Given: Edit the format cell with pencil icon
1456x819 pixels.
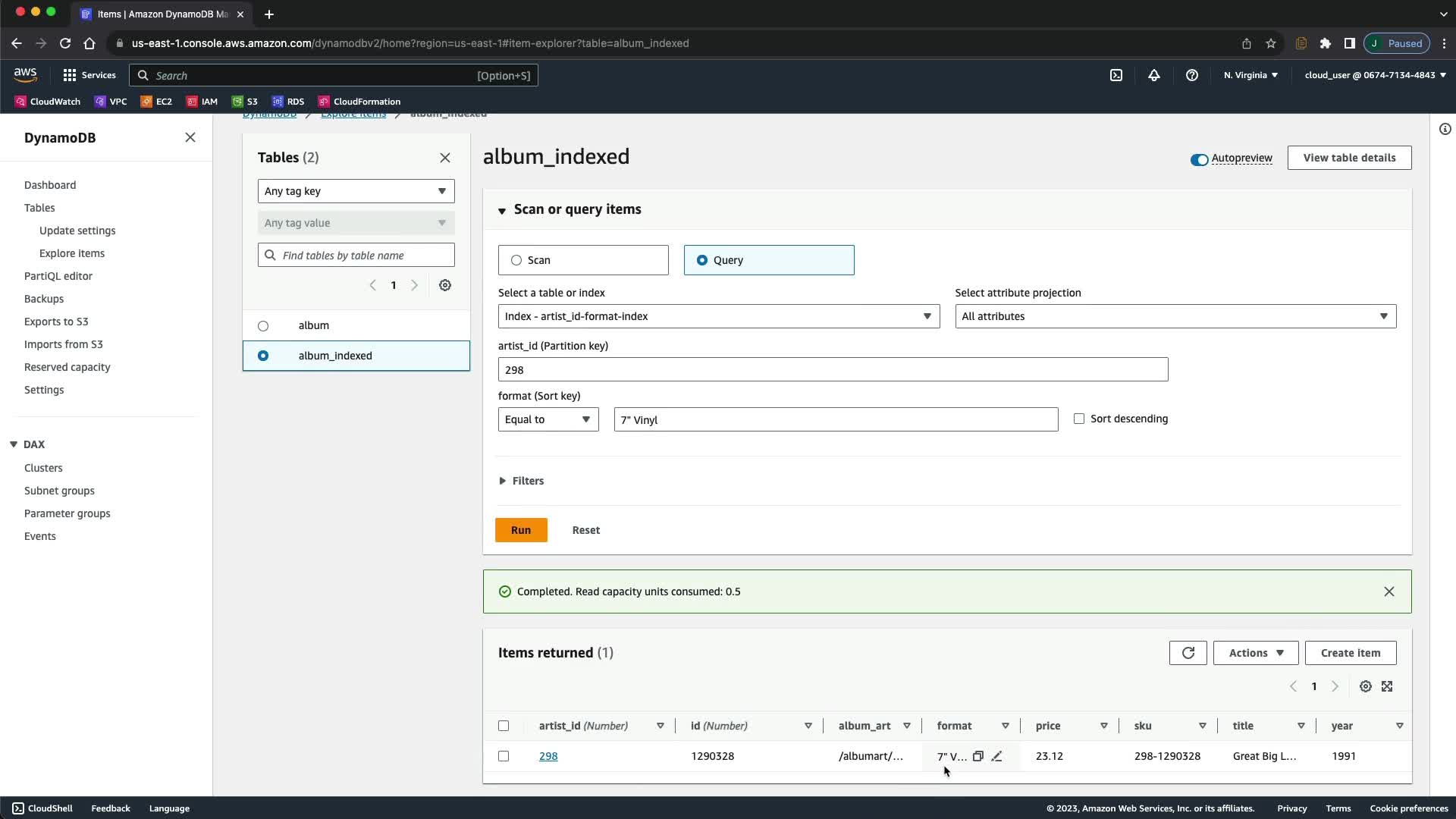Looking at the screenshot, I should 996,756.
